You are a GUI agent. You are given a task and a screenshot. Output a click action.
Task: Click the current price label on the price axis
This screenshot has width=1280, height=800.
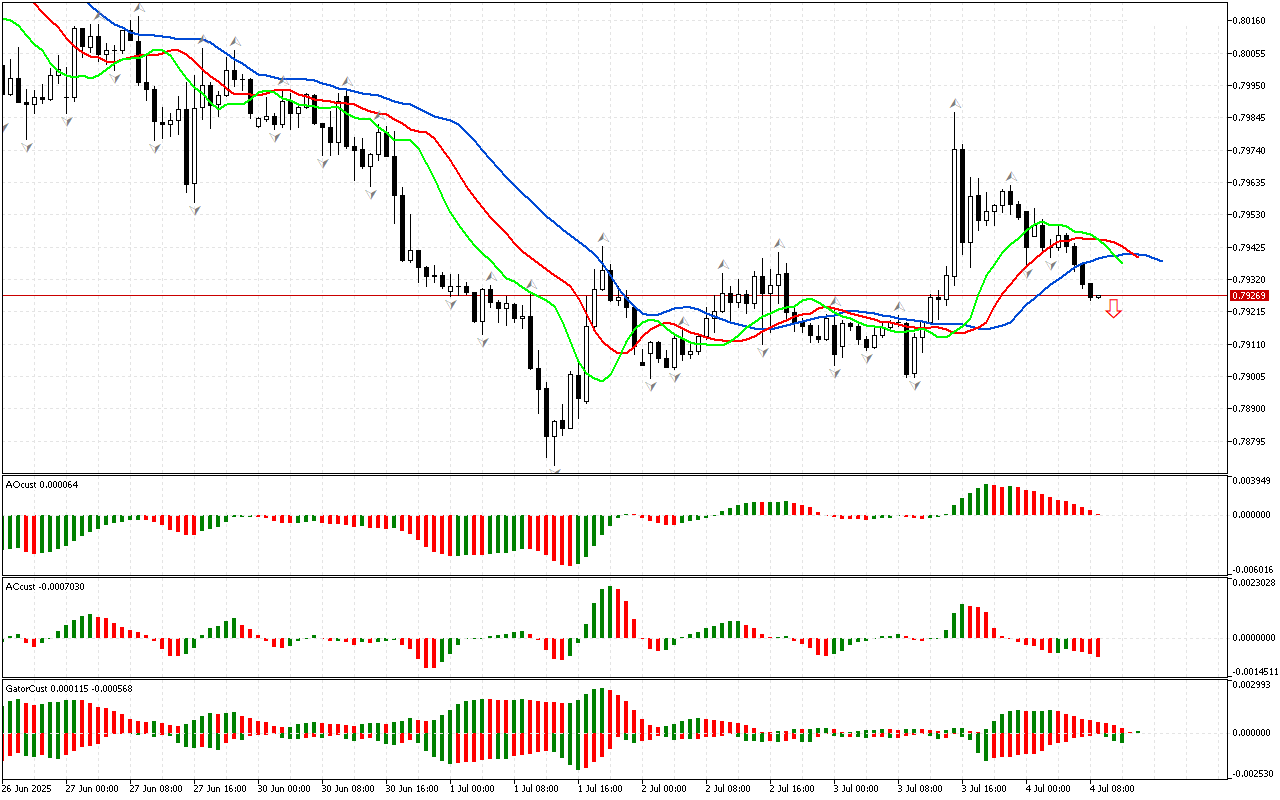pos(1248,296)
